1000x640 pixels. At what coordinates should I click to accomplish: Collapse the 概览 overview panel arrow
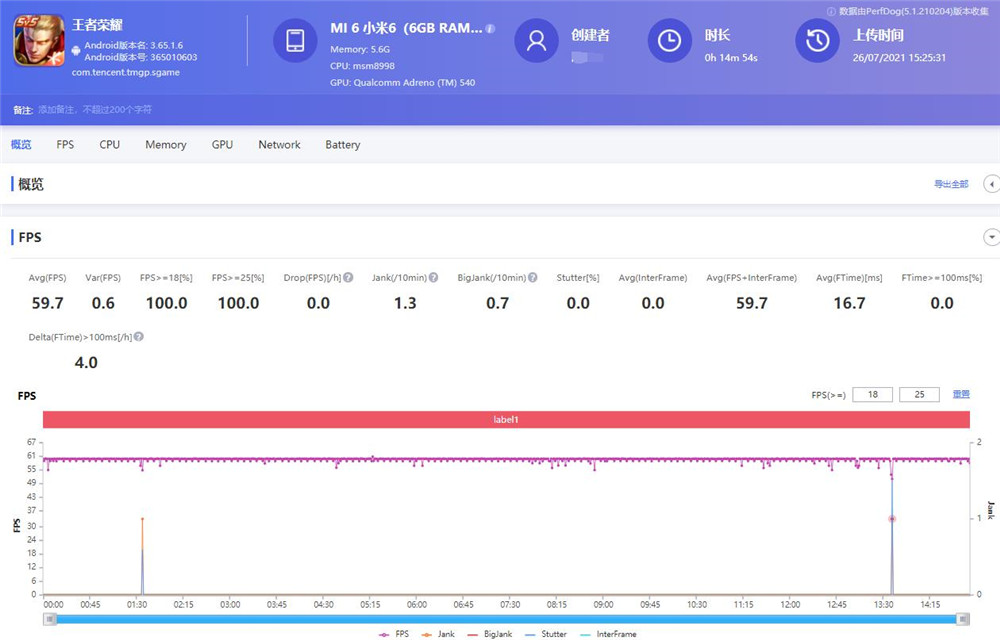(x=991, y=184)
